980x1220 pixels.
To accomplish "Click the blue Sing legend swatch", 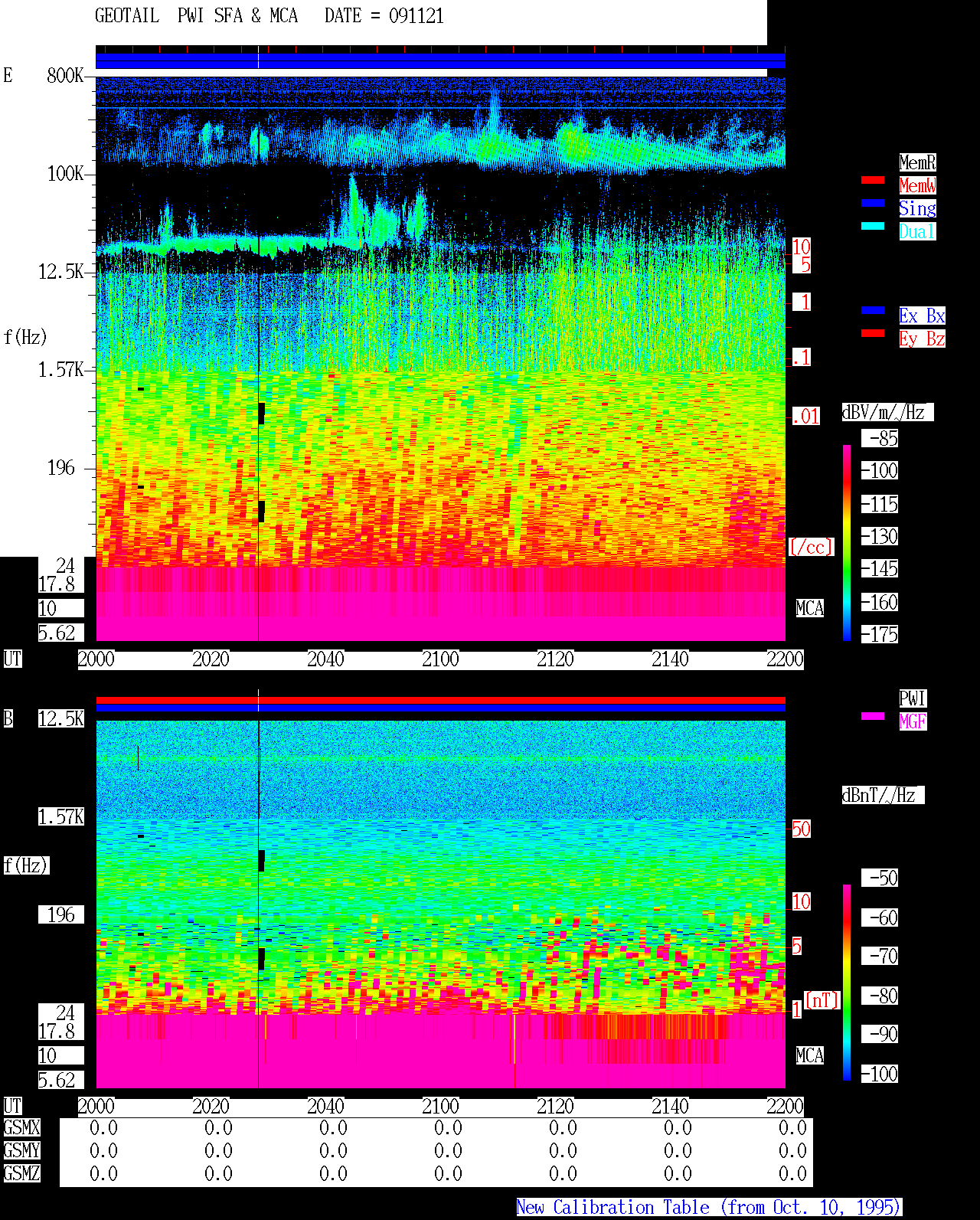I will click(873, 203).
